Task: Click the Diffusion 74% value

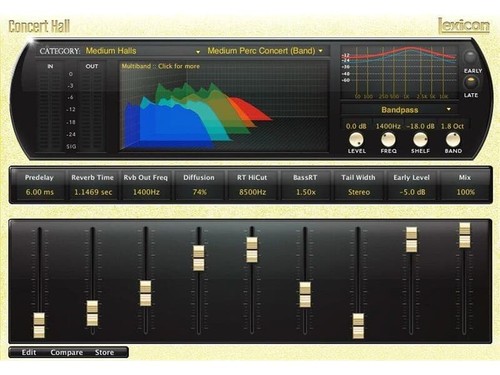Action: click(199, 192)
